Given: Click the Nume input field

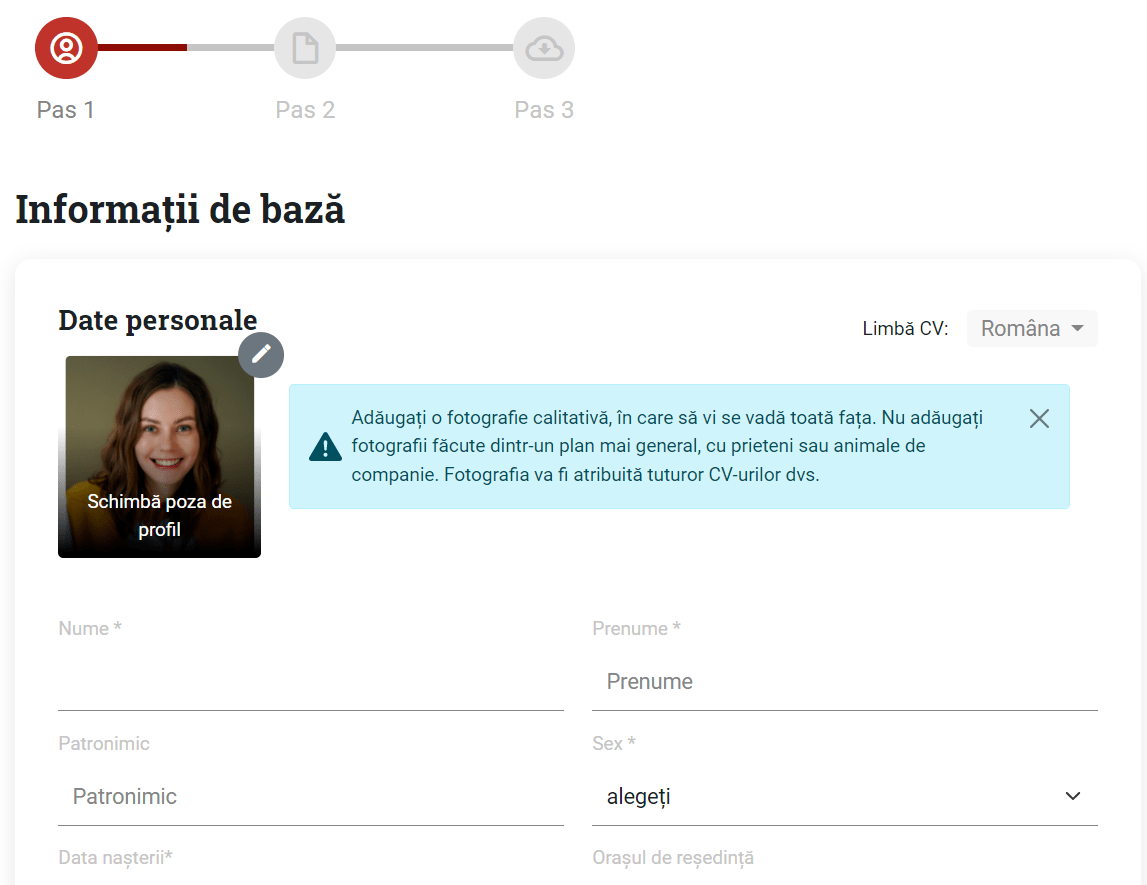Looking at the screenshot, I should (311, 682).
